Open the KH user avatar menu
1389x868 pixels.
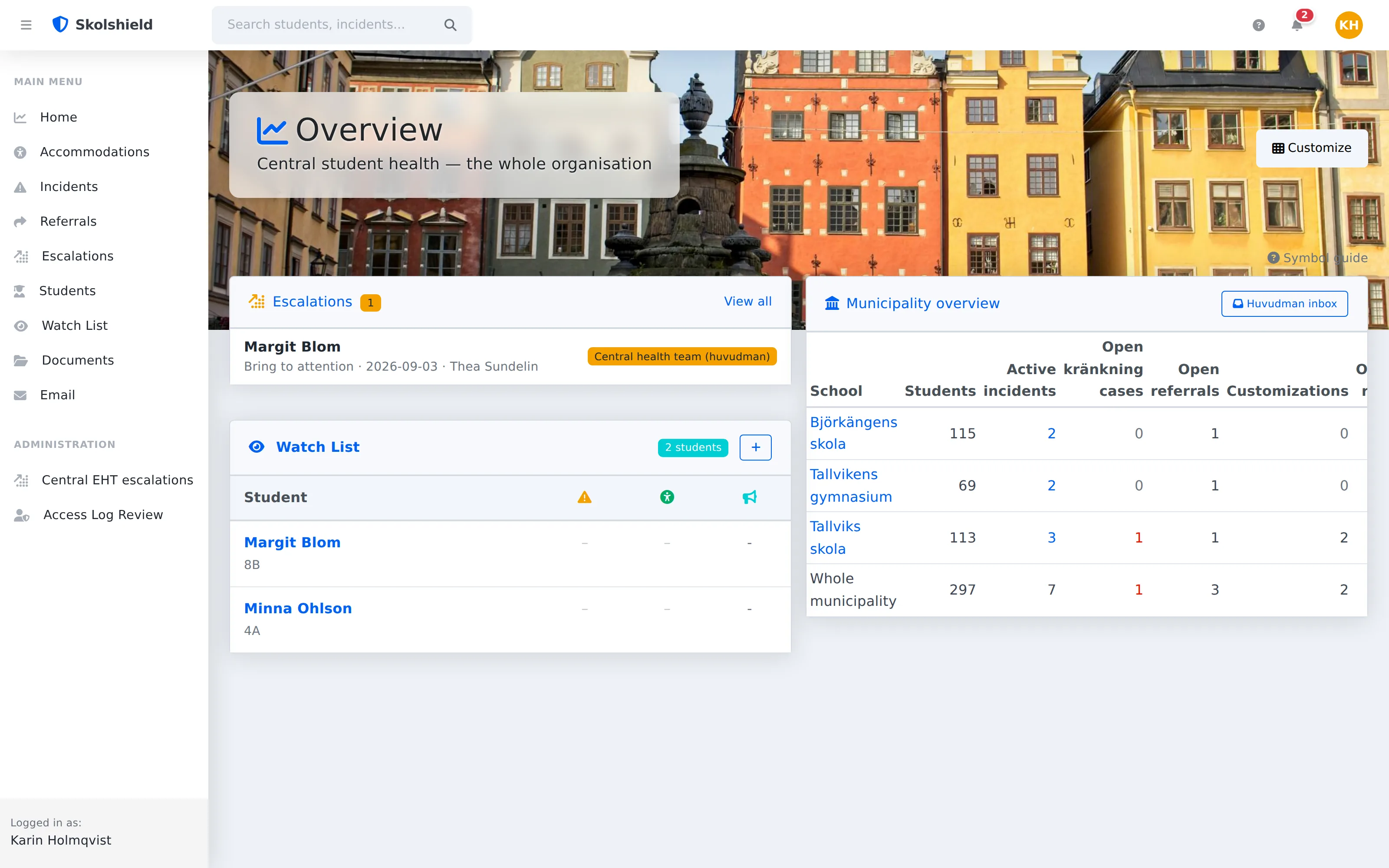[x=1348, y=25]
